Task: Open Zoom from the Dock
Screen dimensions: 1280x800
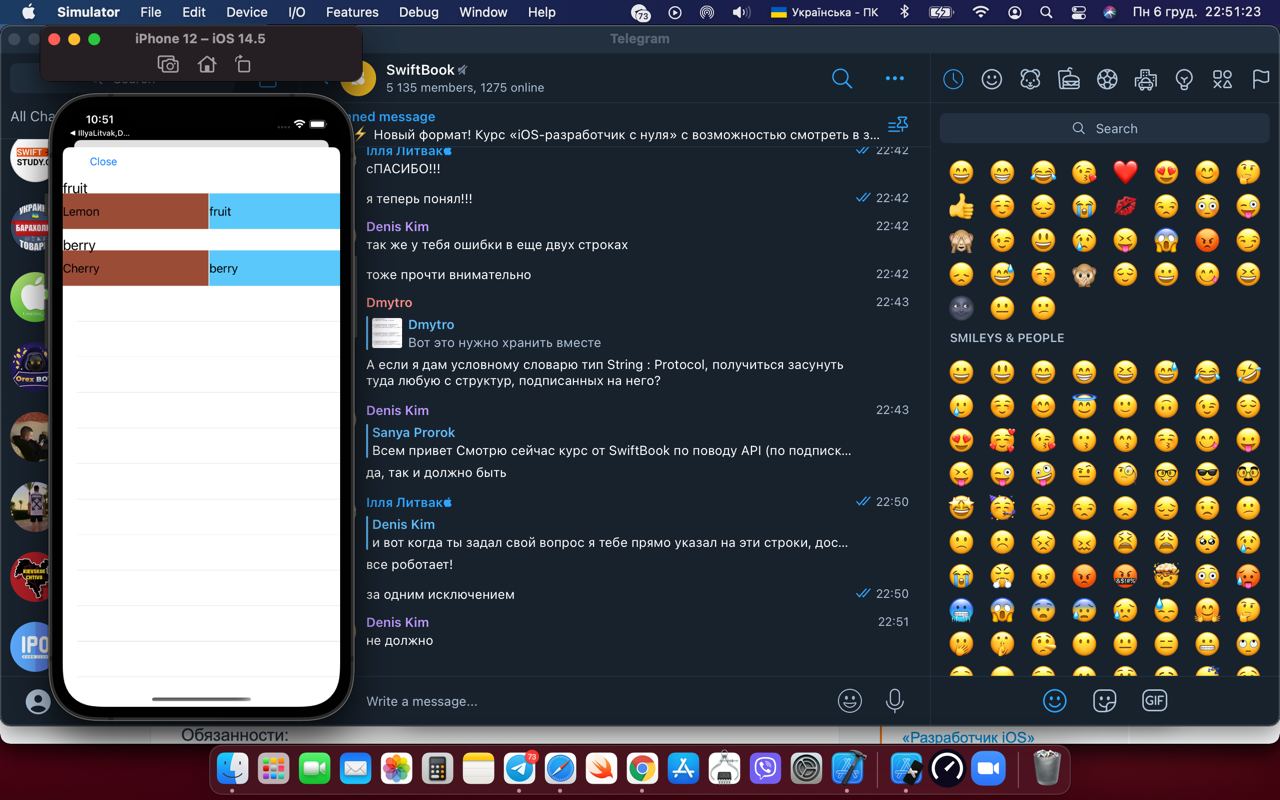Action: (x=988, y=768)
